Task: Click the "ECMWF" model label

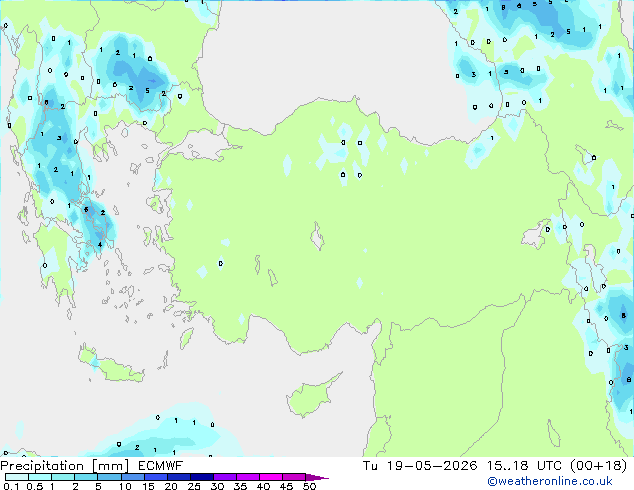Action: tap(161, 466)
